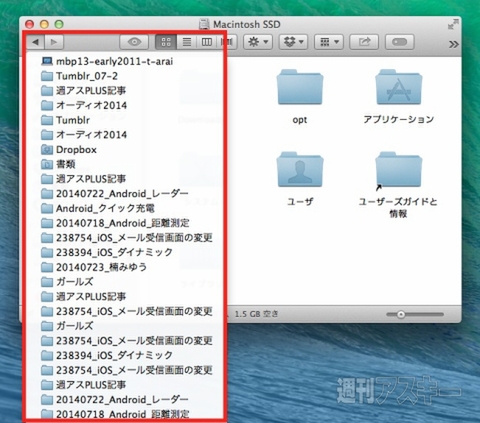This screenshot has width=480, height=423.
Task: Click the Edit Tags toolbar button
Action: [x=400, y=42]
